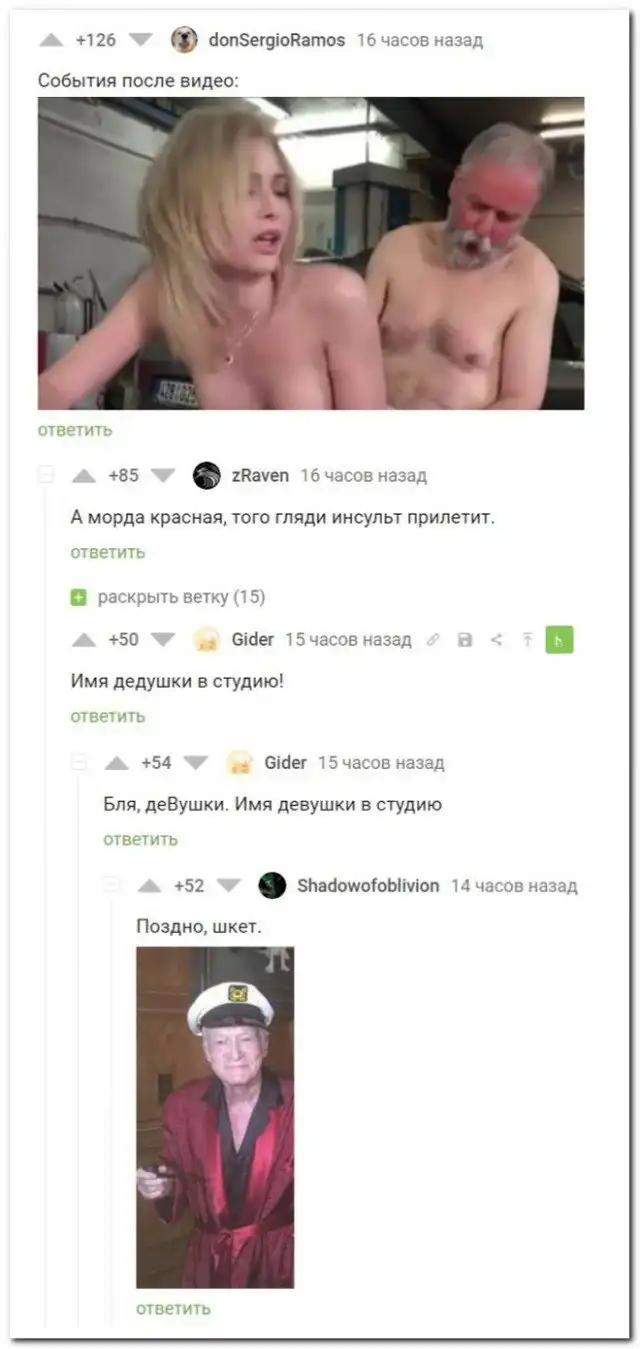The width and height of the screenshot is (640, 1349).
Task: Upvote zRaven's comment rated +85
Action: coord(86,476)
